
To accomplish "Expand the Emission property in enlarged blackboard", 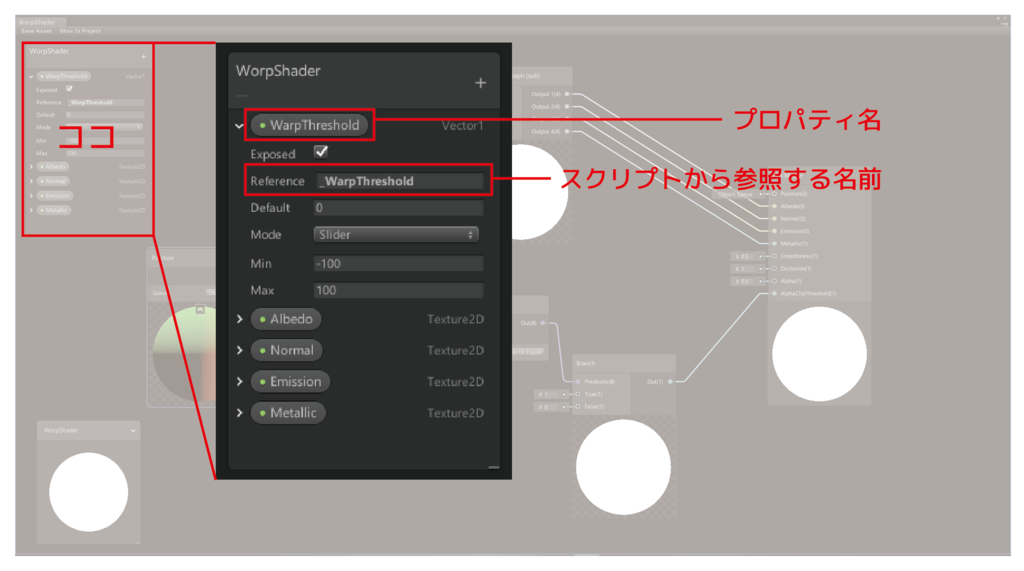I will 240,382.
